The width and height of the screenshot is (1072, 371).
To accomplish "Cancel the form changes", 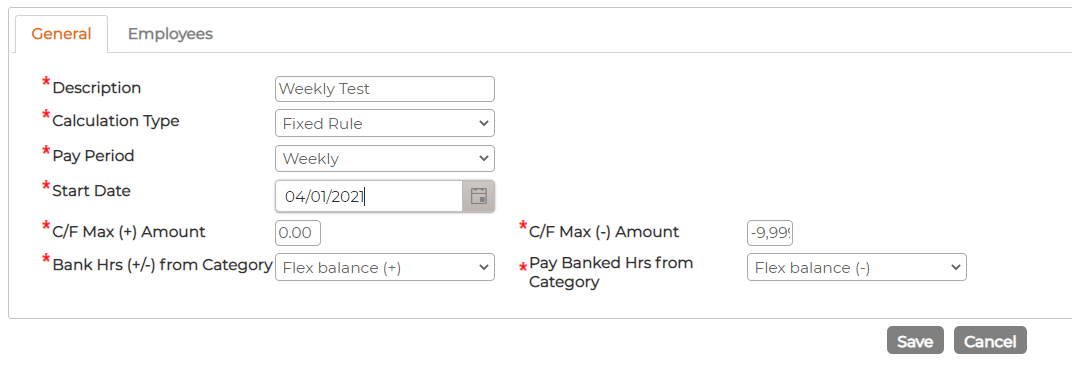I will click(990, 340).
